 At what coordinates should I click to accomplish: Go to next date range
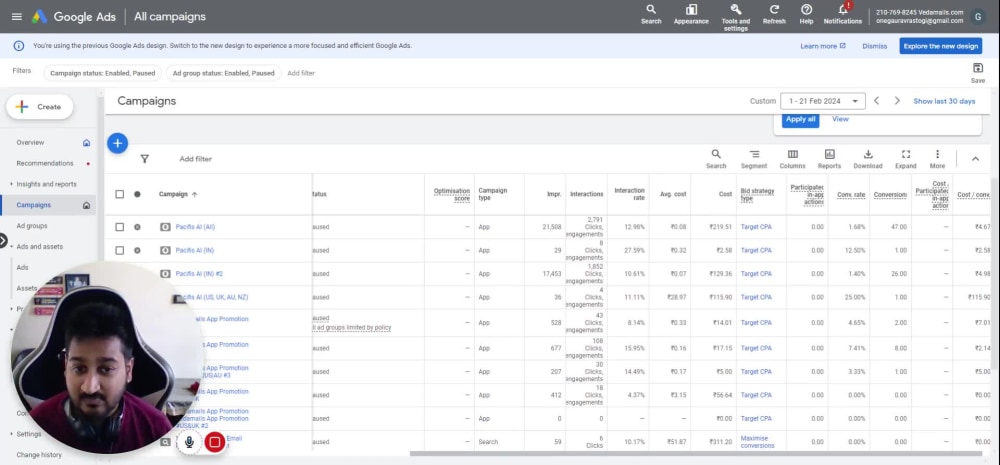pyautogui.click(x=897, y=101)
